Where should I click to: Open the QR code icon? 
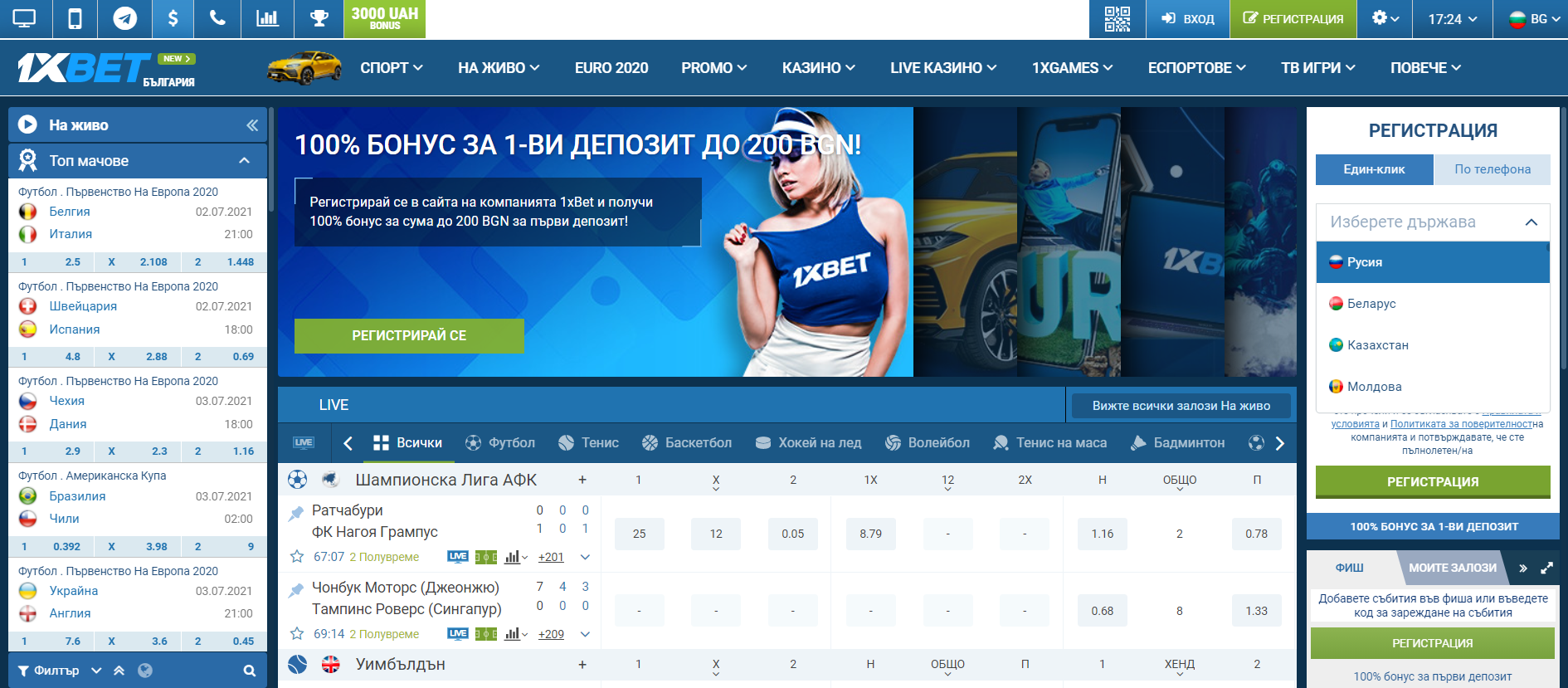[1117, 18]
